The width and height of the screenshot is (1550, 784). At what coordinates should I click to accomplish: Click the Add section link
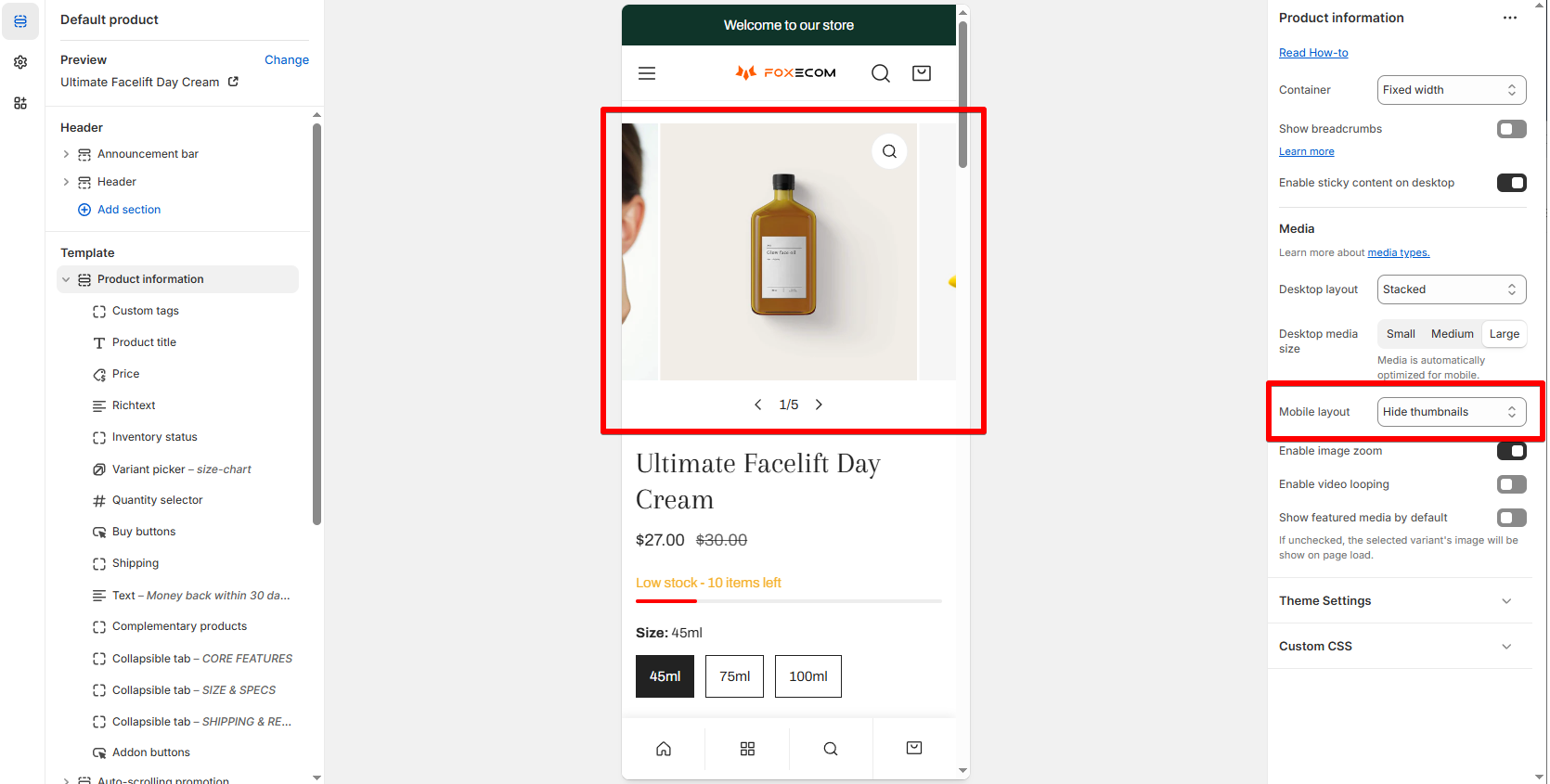coord(129,210)
